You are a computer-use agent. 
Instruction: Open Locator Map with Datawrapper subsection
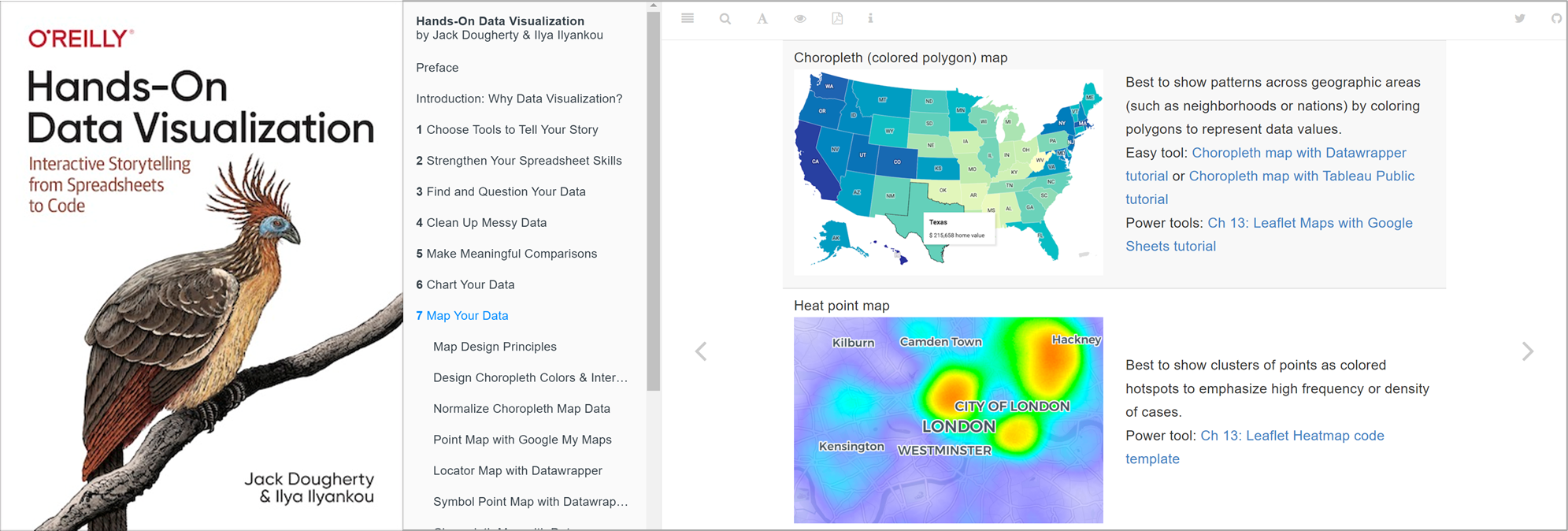tap(517, 470)
